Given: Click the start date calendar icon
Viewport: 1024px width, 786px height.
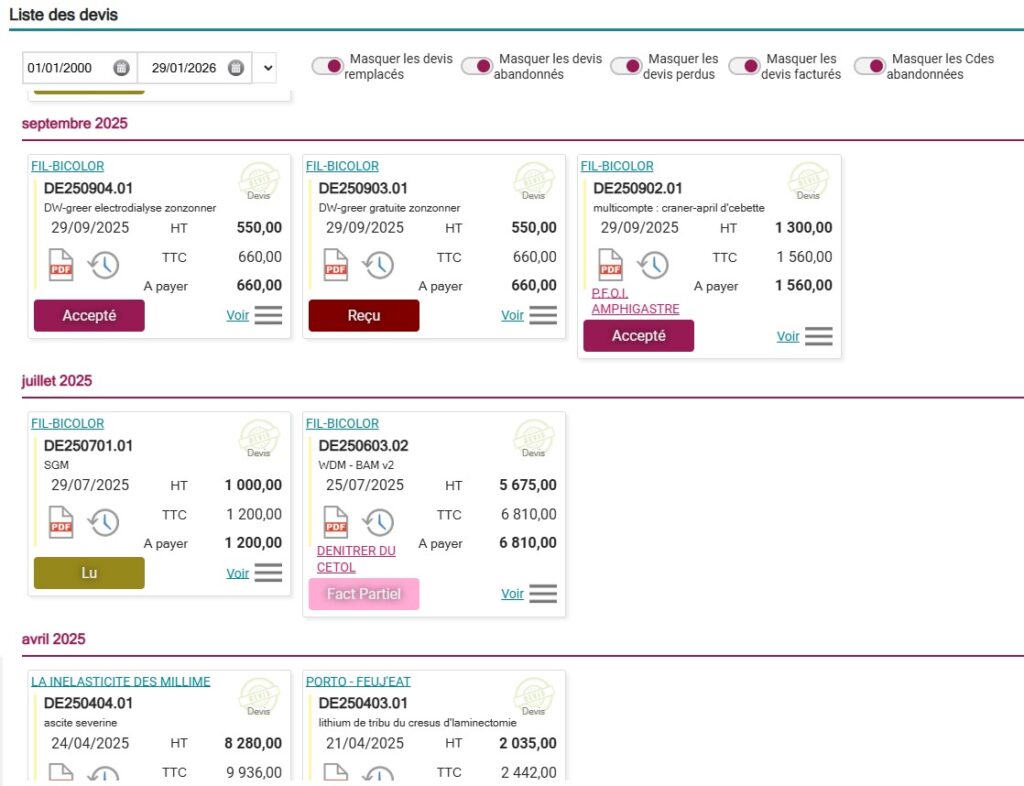Looking at the screenshot, I should pos(121,68).
